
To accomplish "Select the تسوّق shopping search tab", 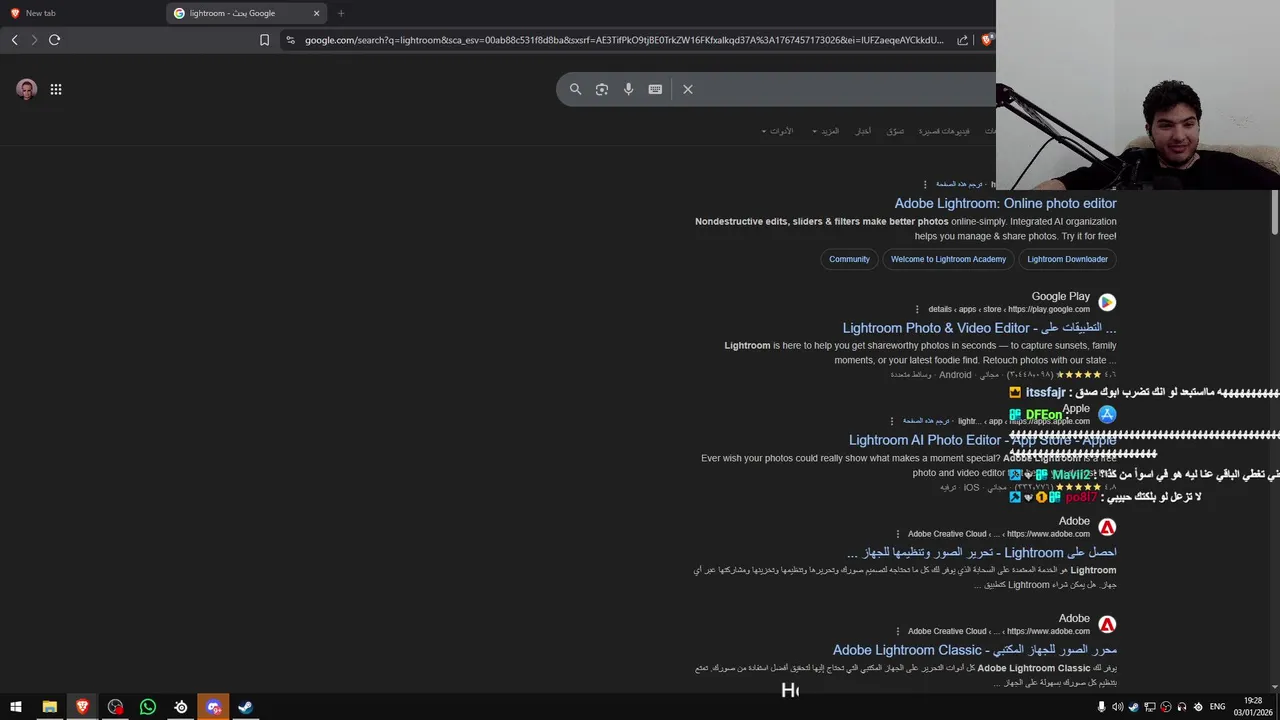I will click(895, 131).
